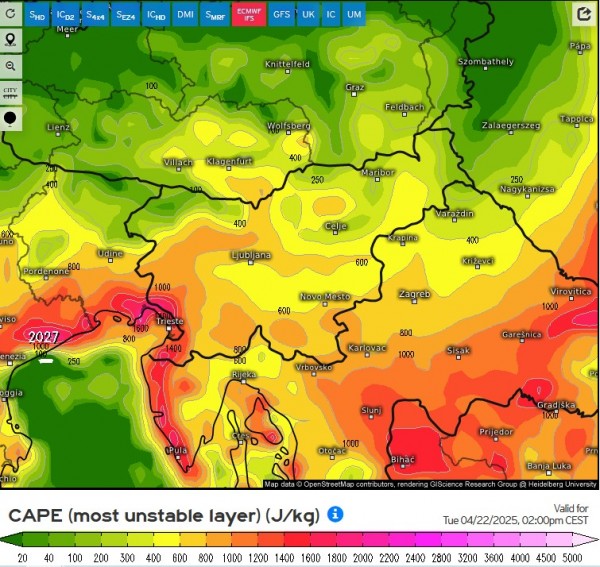This screenshot has height=567, width=600.
Task: Click the Rijeka city label
Action: click(244, 375)
